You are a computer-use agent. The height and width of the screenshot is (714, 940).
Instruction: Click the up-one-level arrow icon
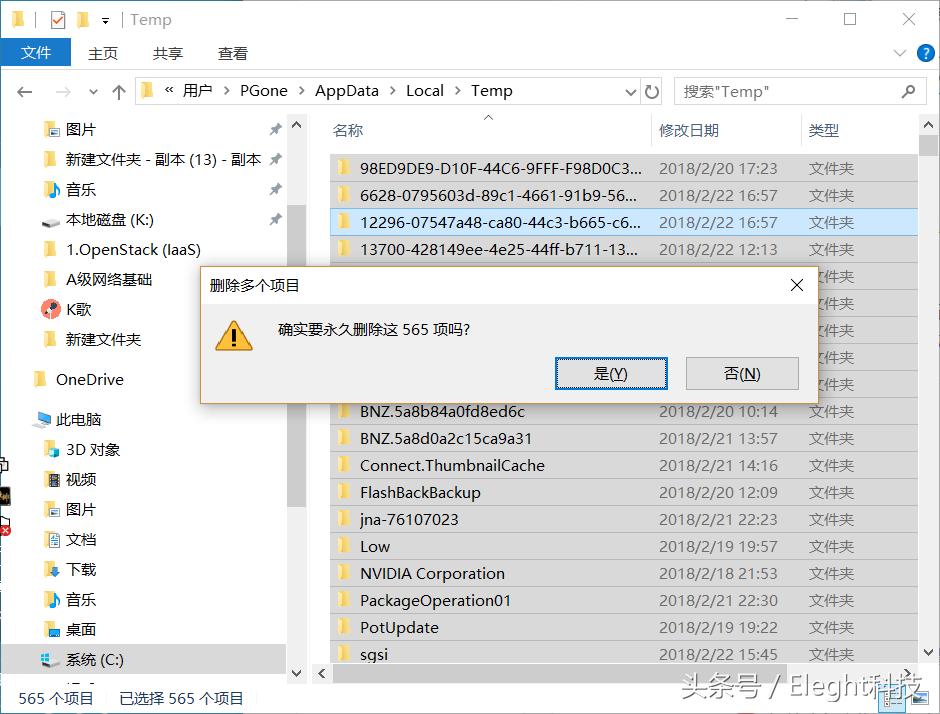coord(120,91)
